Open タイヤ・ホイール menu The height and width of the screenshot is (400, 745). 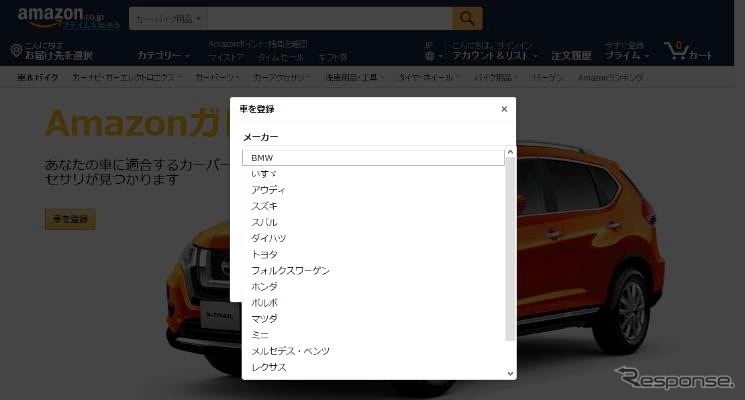tap(429, 77)
